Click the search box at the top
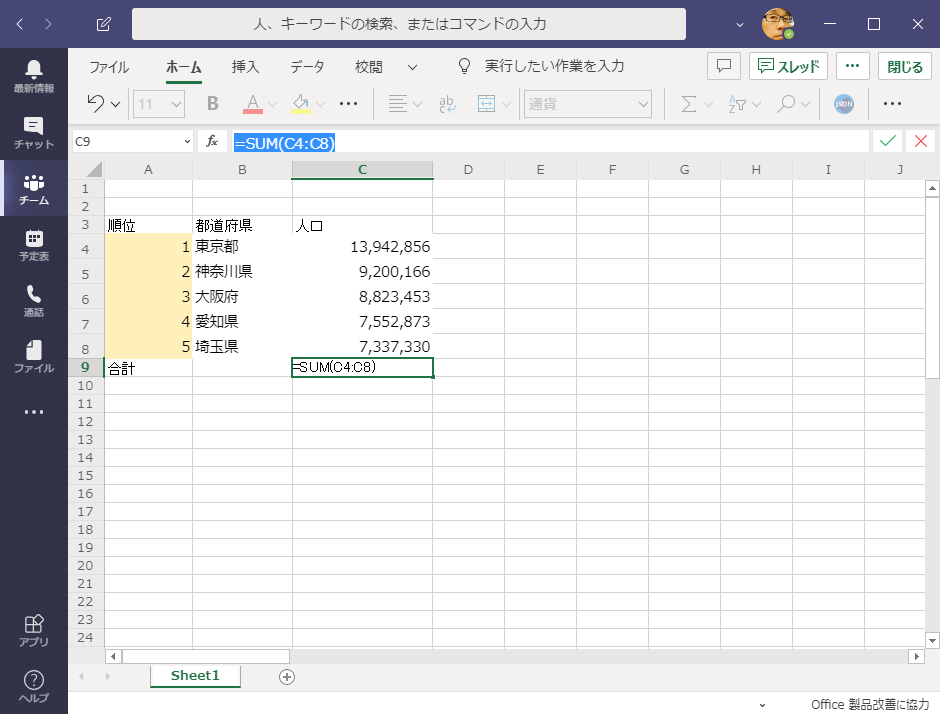This screenshot has width=940, height=714. (x=408, y=24)
